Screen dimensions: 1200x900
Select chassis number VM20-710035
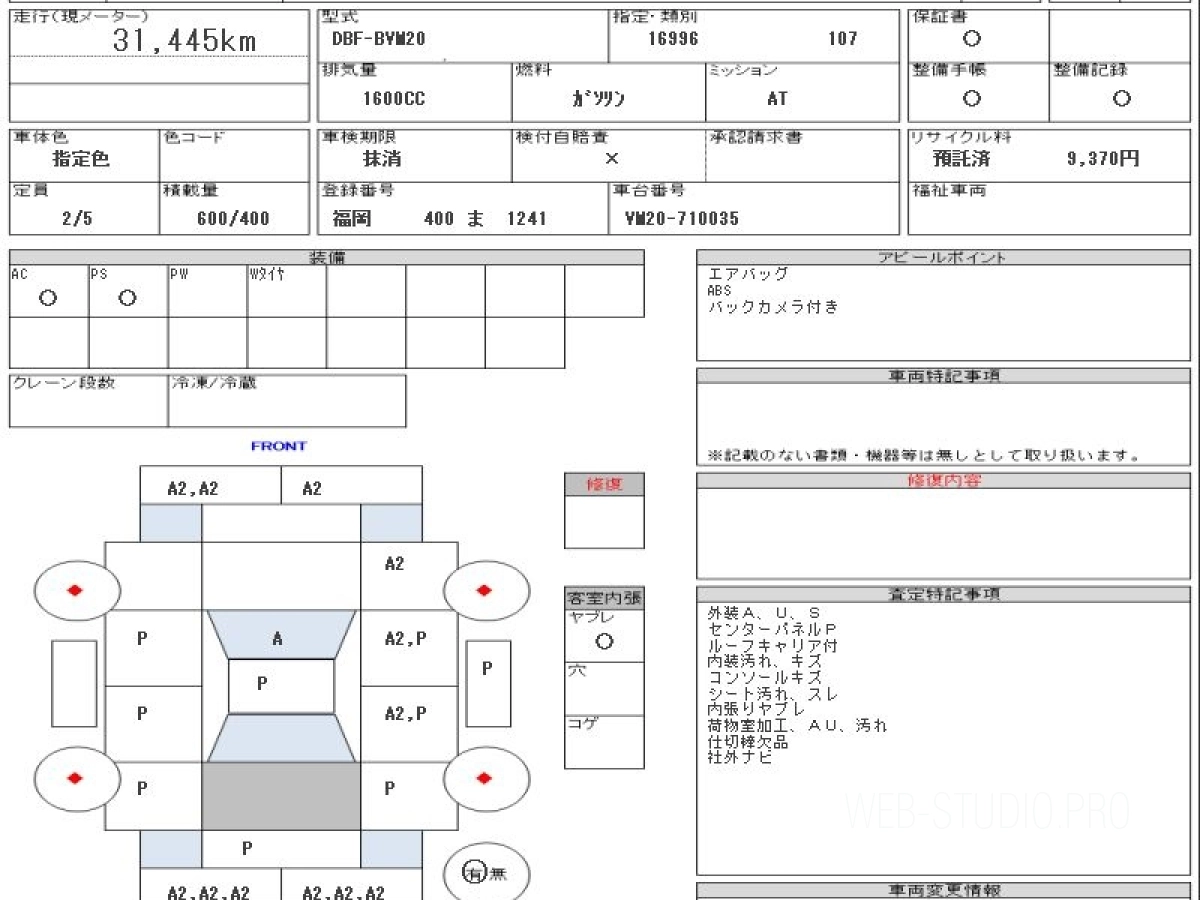click(681, 218)
